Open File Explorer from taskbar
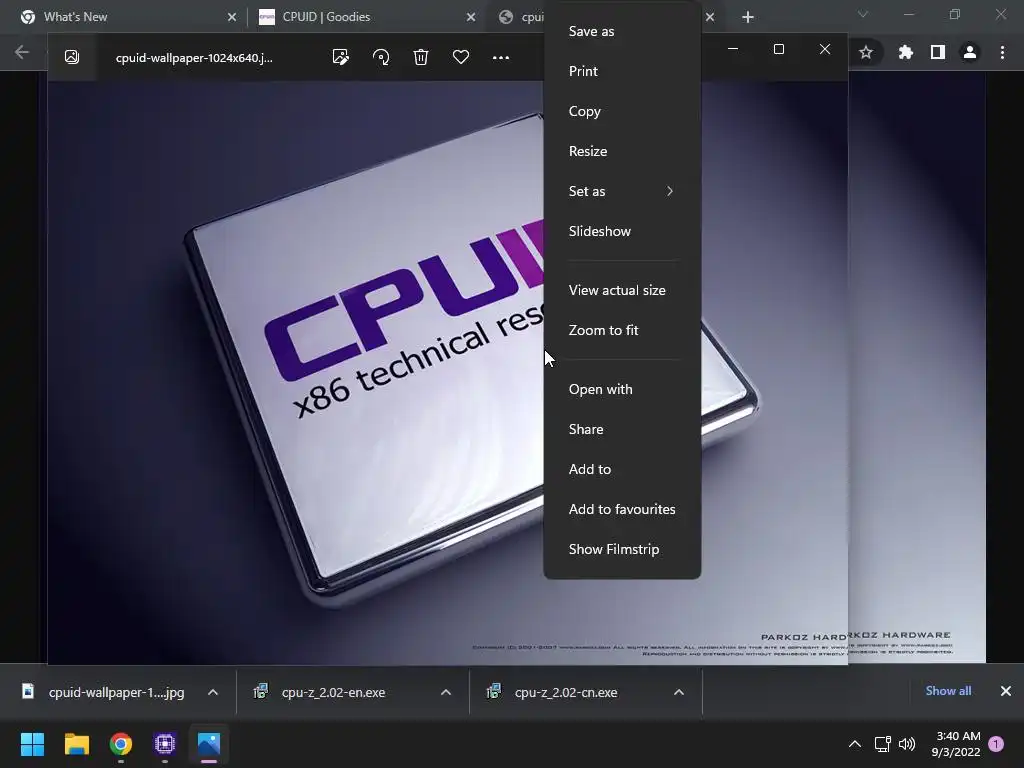The image size is (1024, 768). 76,744
